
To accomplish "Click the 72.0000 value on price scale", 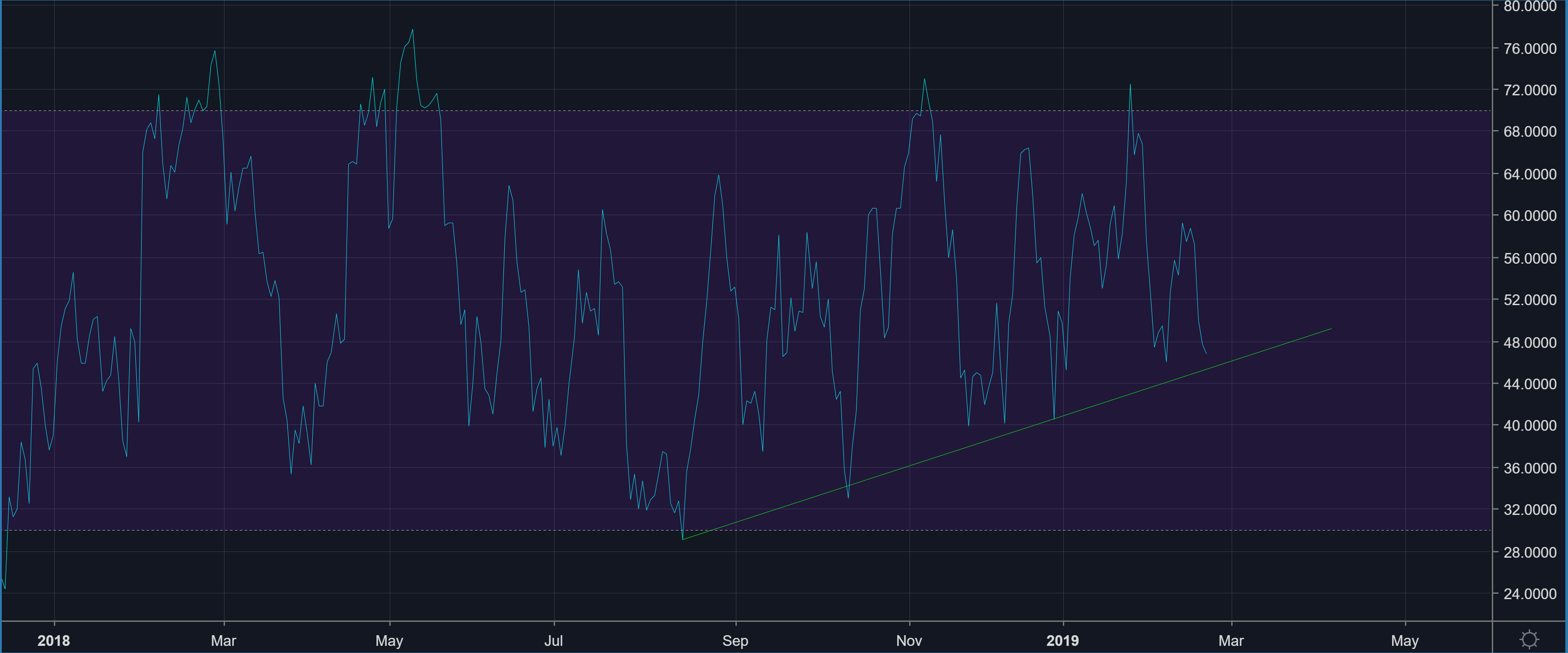I will pos(1530,90).
